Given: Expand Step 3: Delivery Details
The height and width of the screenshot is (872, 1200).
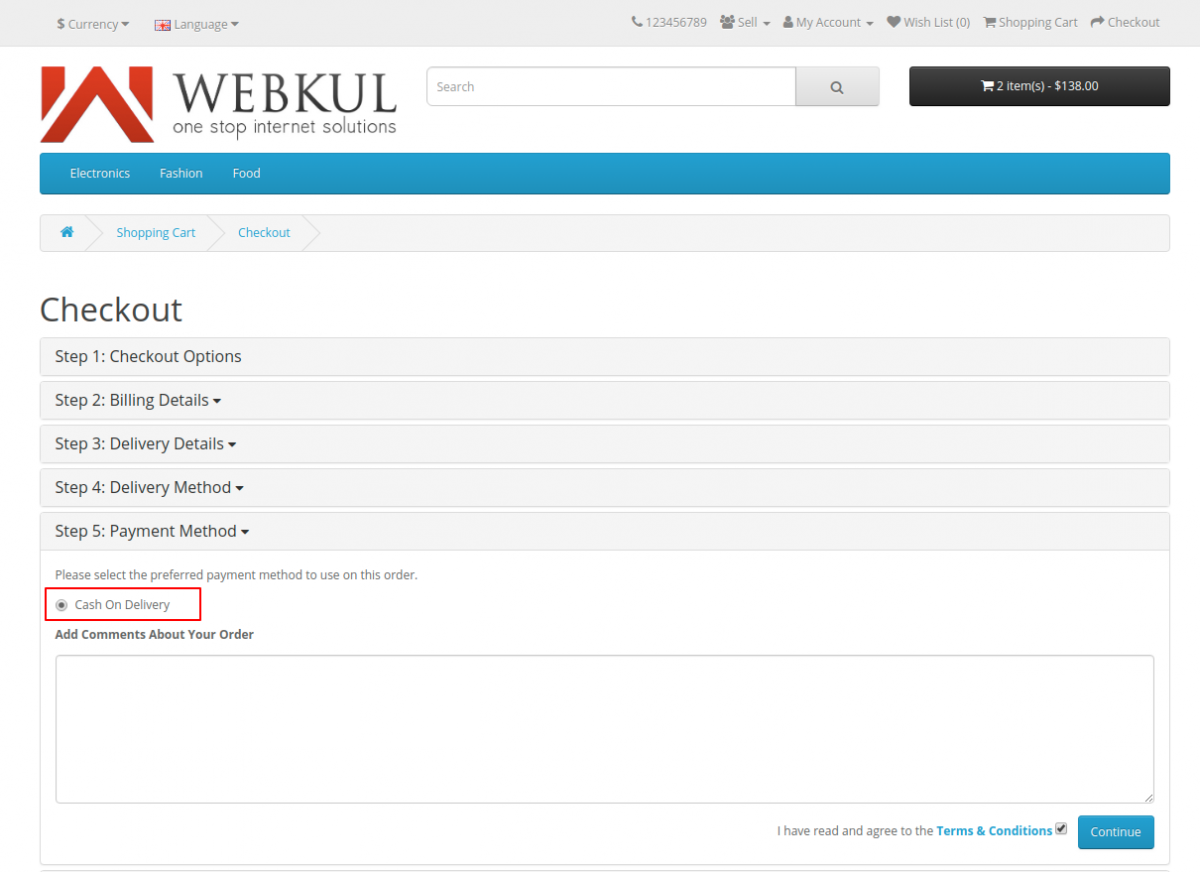Looking at the screenshot, I should [146, 444].
